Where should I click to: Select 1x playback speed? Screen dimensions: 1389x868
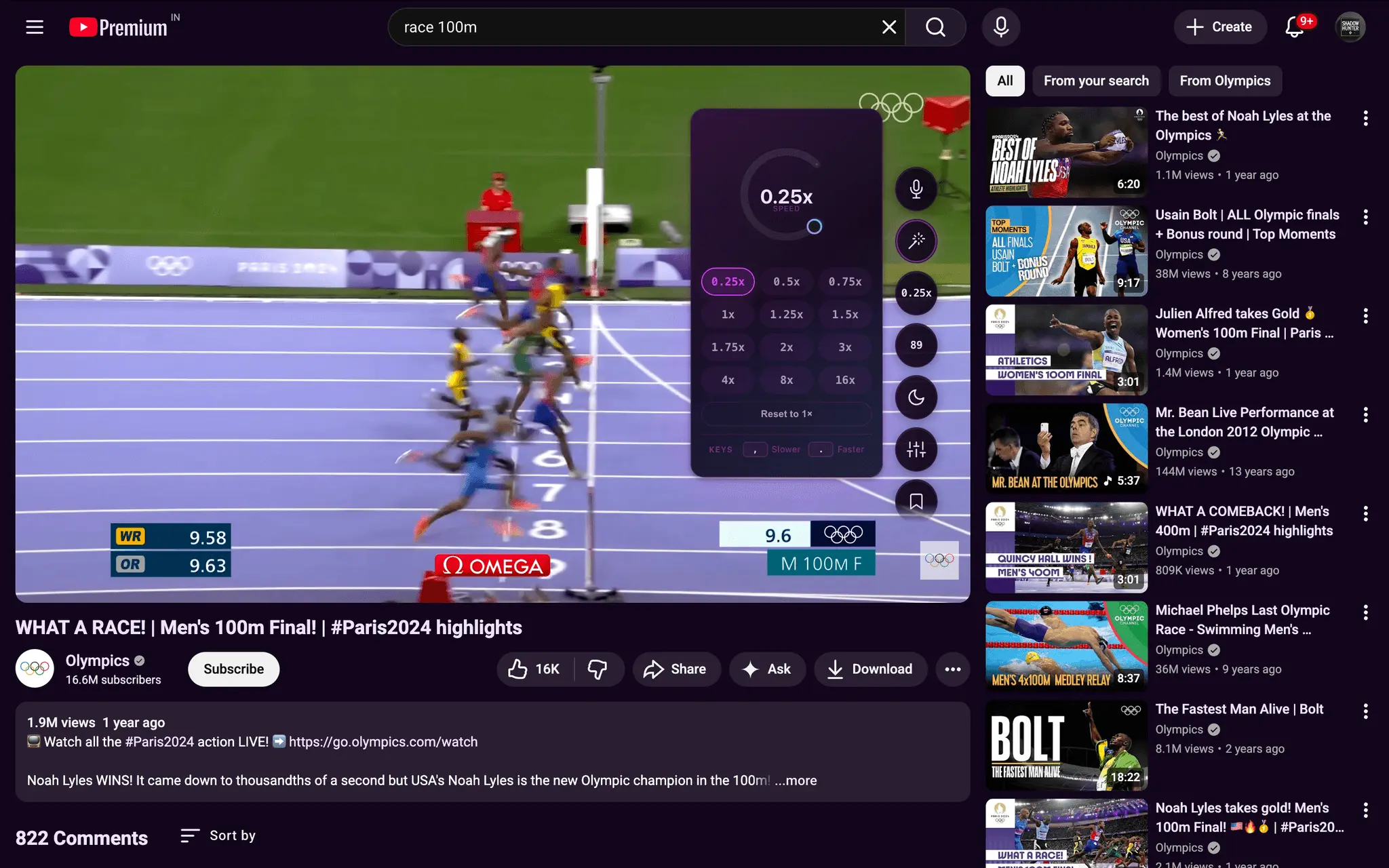pos(728,315)
